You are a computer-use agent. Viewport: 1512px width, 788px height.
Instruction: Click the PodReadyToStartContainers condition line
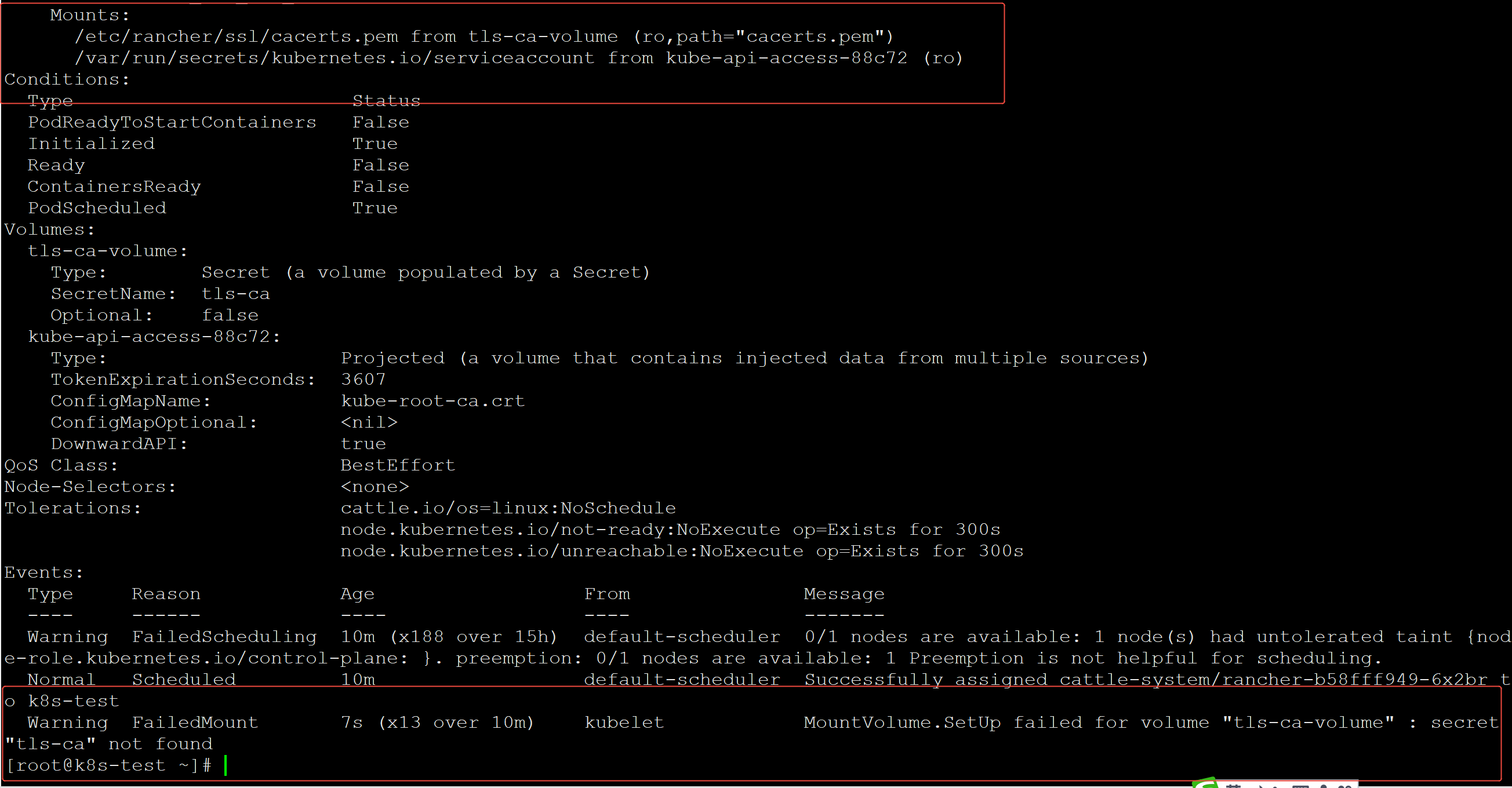[172, 122]
